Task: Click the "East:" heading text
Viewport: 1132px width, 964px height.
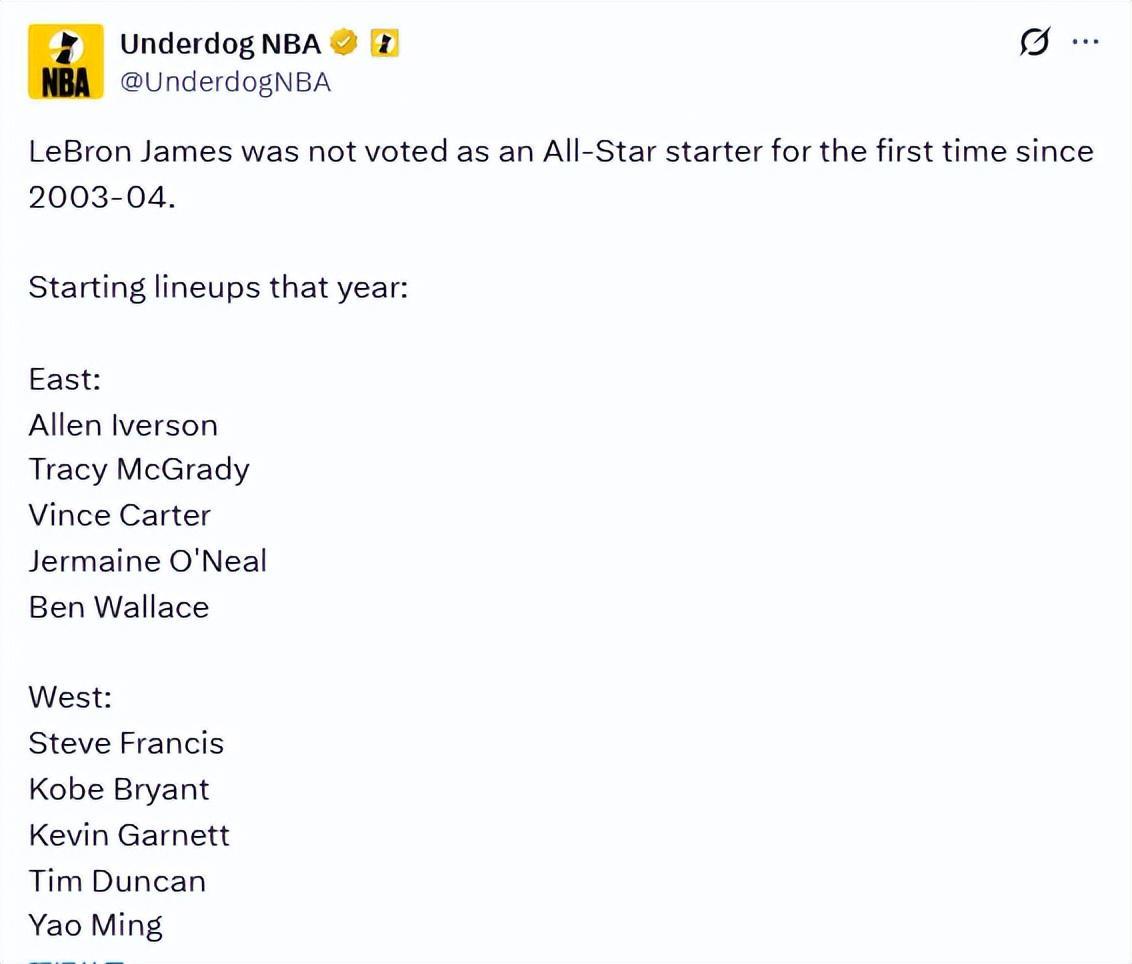Action: [x=65, y=380]
